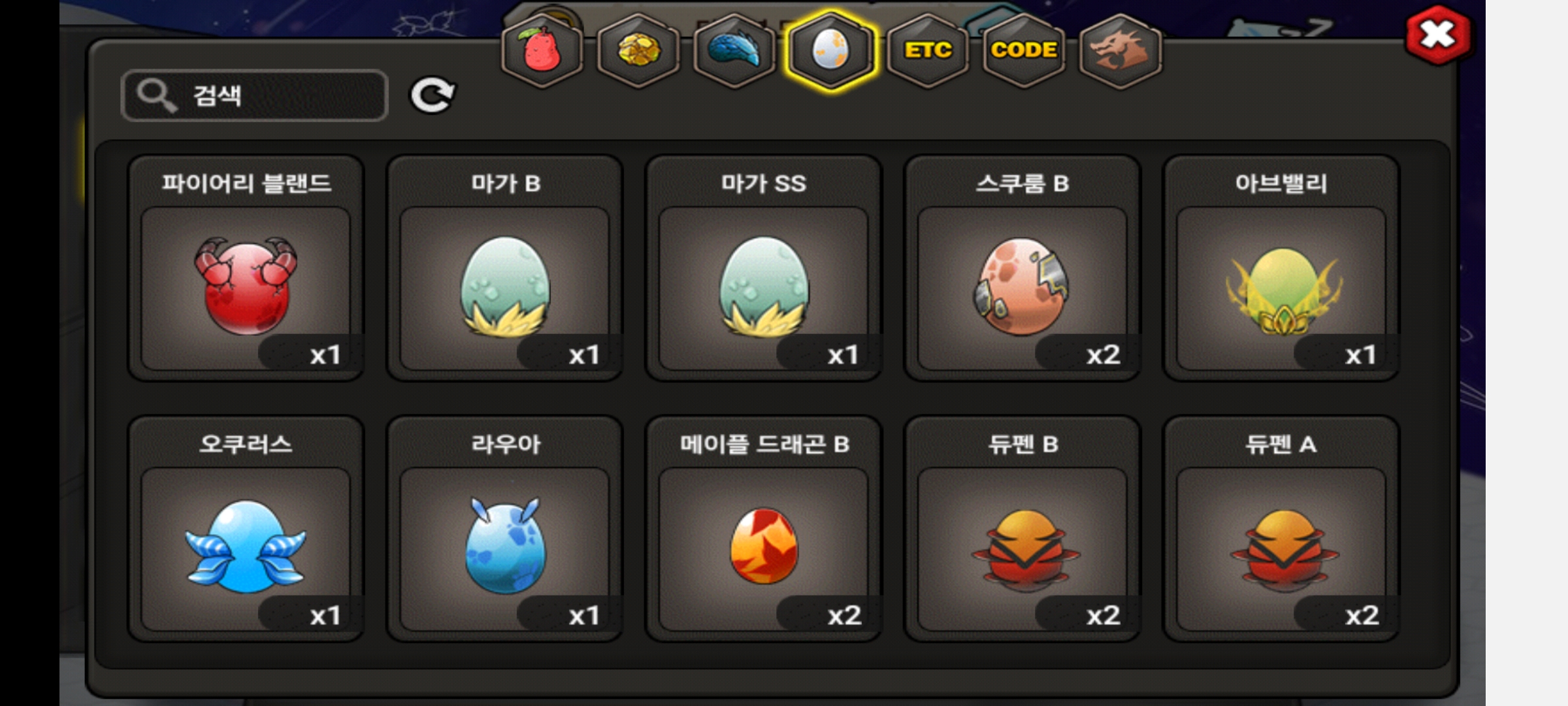
Task: Focus the 검색 search input field
Action: 255,95
